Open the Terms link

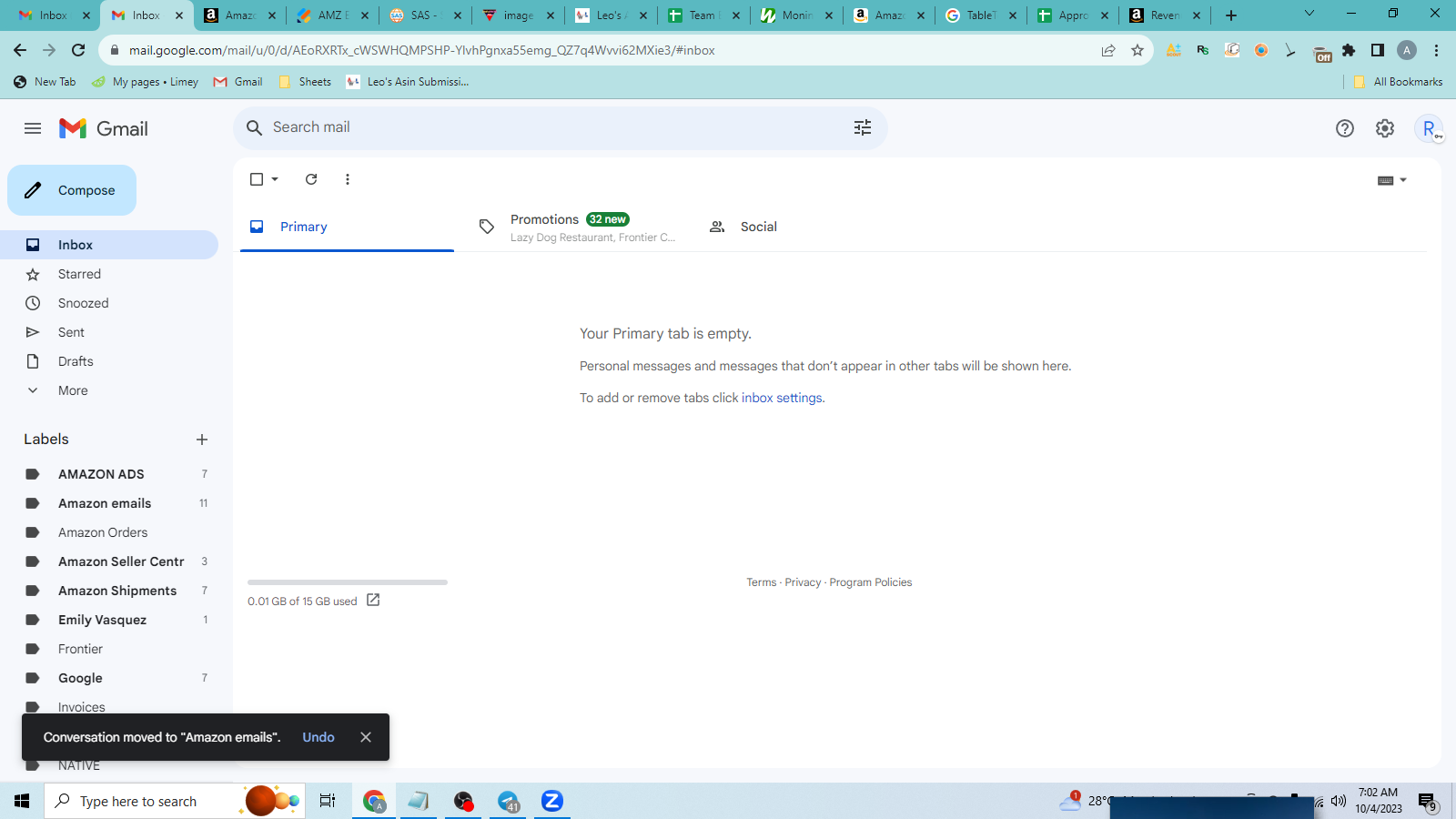[762, 582]
